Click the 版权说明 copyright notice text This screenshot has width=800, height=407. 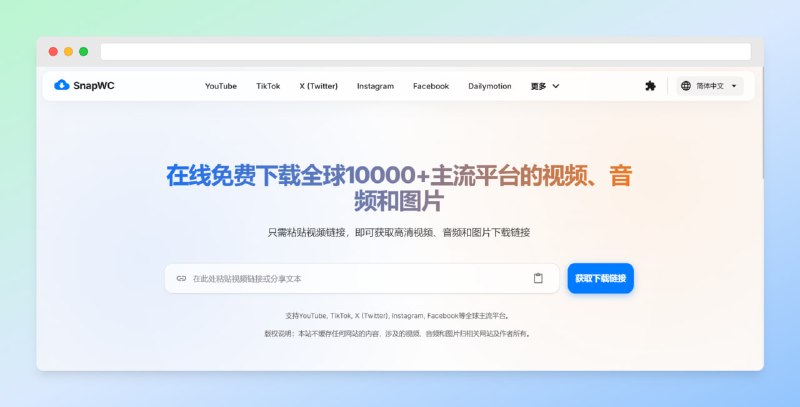[398, 334]
